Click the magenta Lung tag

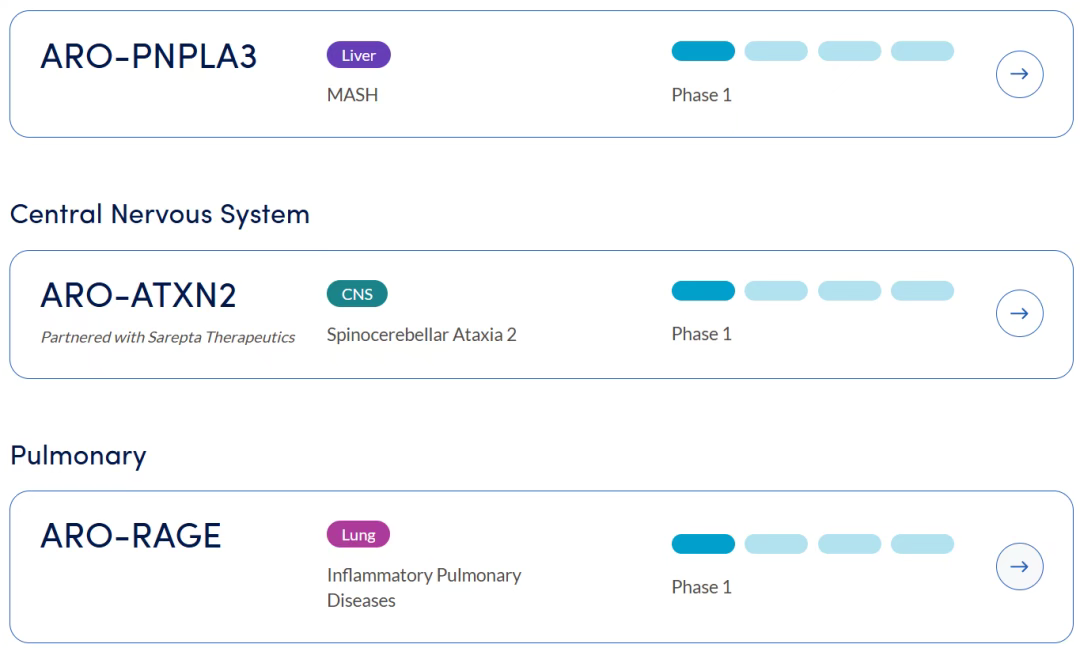(358, 535)
